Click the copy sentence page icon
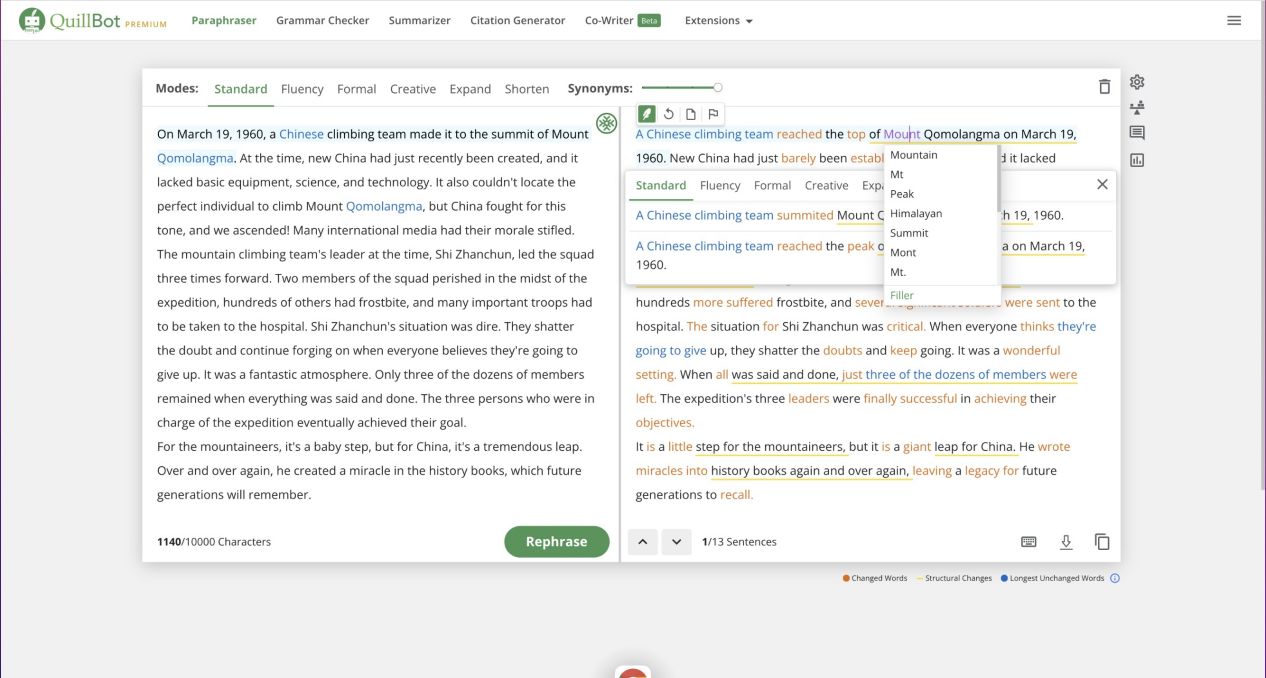This screenshot has width=1266, height=678. [x=691, y=114]
